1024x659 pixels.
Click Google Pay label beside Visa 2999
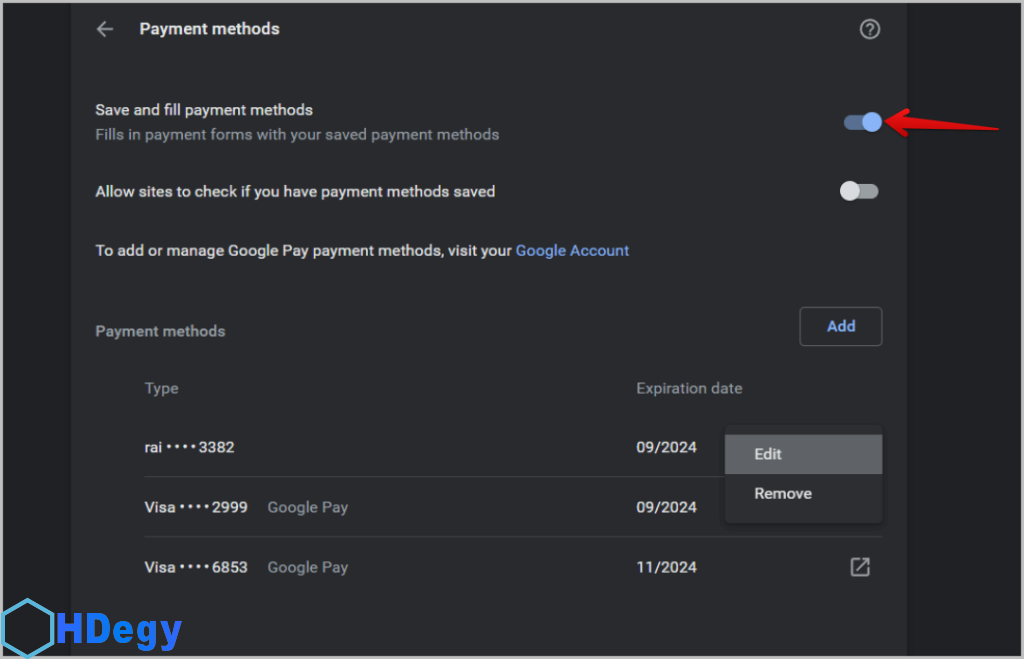[308, 507]
